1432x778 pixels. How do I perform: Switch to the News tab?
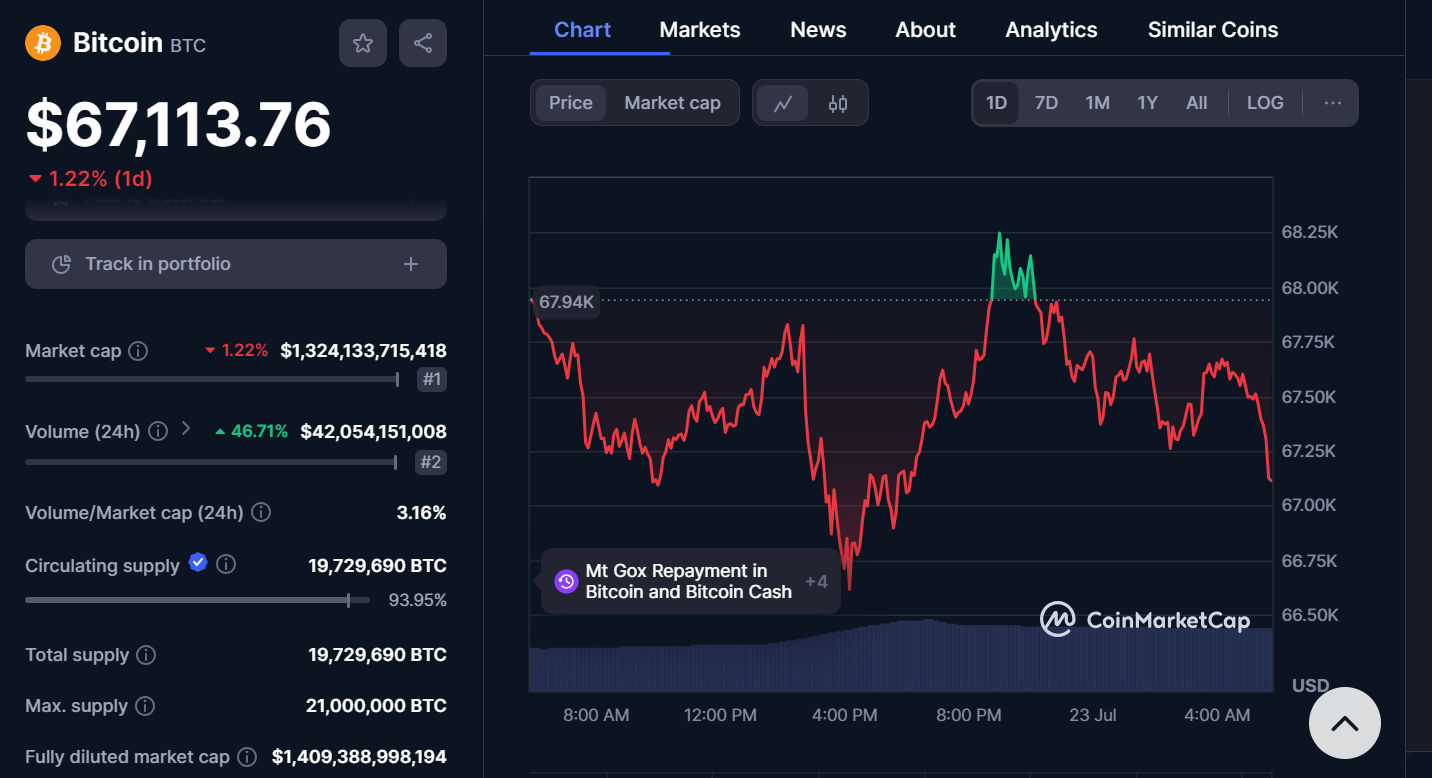tap(818, 30)
